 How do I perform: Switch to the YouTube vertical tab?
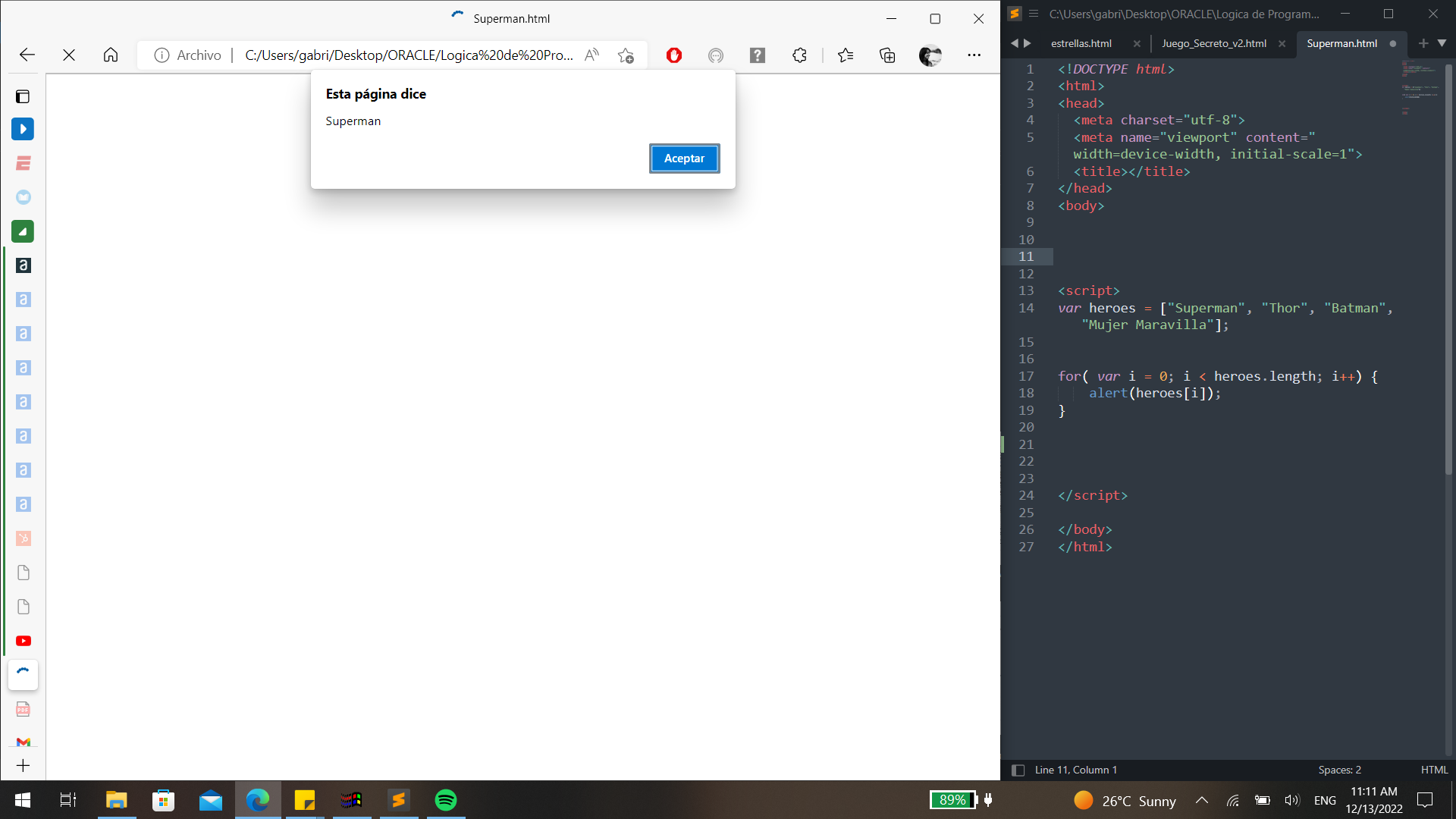pos(24,641)
